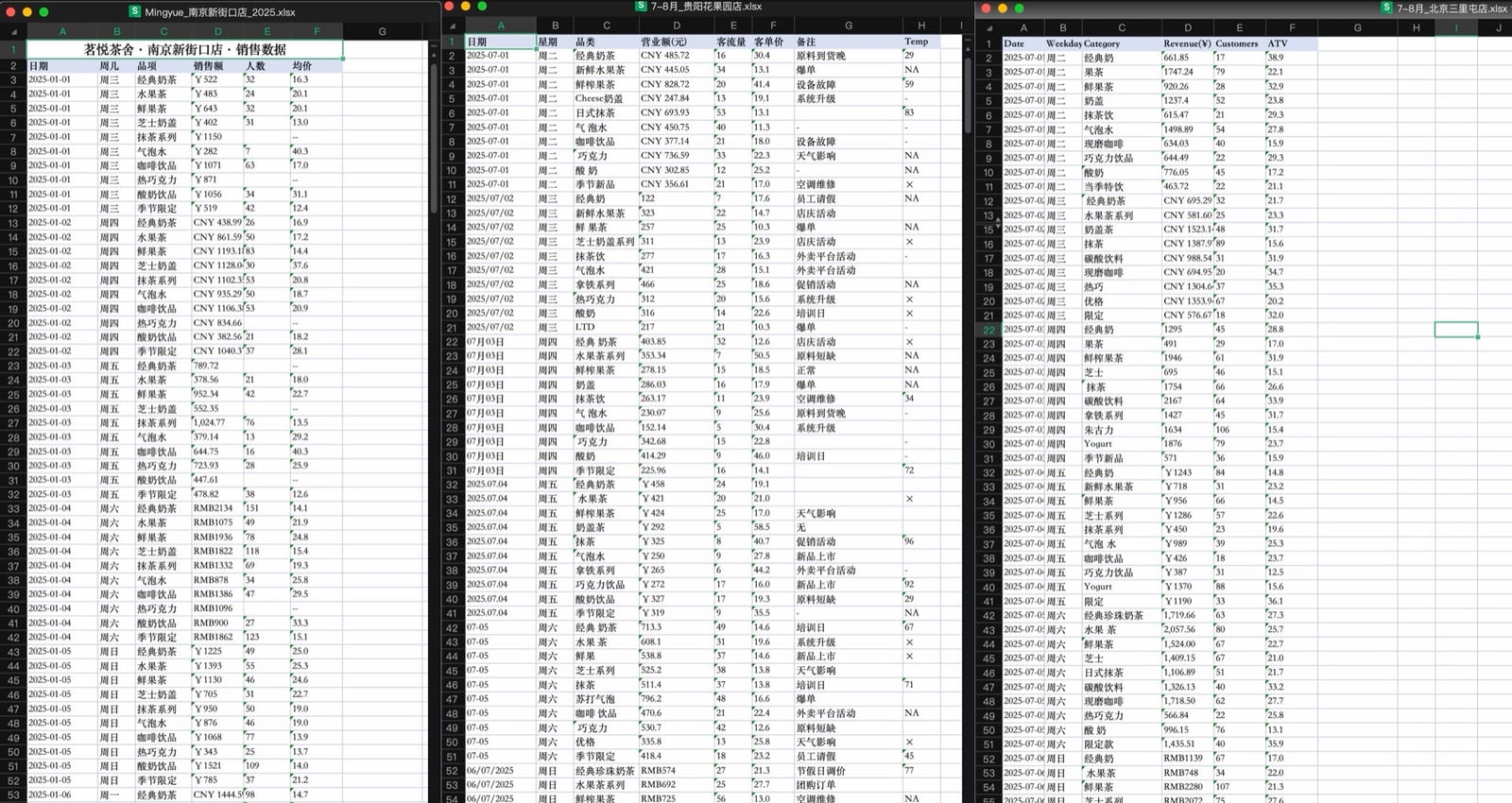Click the merged title cell 茗悦茶舍·南京新街口店·销售数据
The width and height of the screenshot is (1512, 803).
tap(184, 49)
